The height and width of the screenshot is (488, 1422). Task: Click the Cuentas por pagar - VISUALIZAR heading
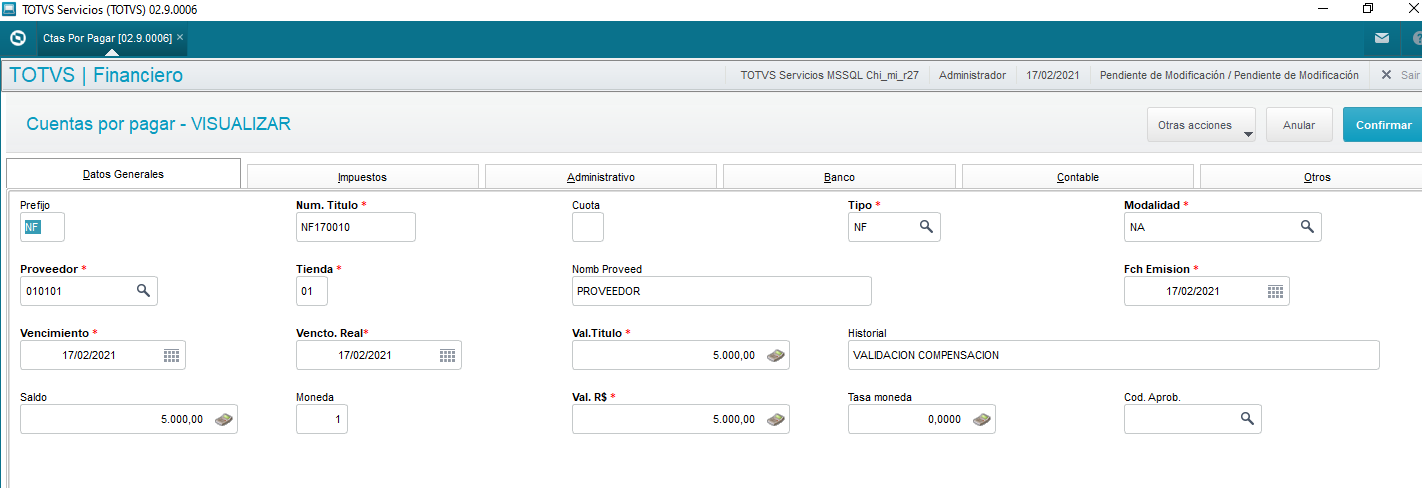click(x=158, y=124)
